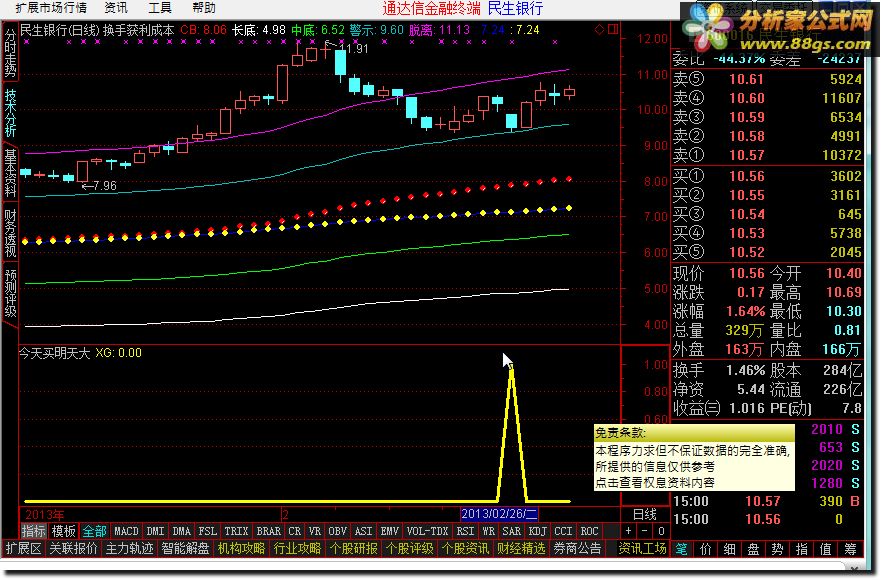This screenshot has width=882, height=580.
Task: Open the 帮助 menu
Action: click(204, 8)
